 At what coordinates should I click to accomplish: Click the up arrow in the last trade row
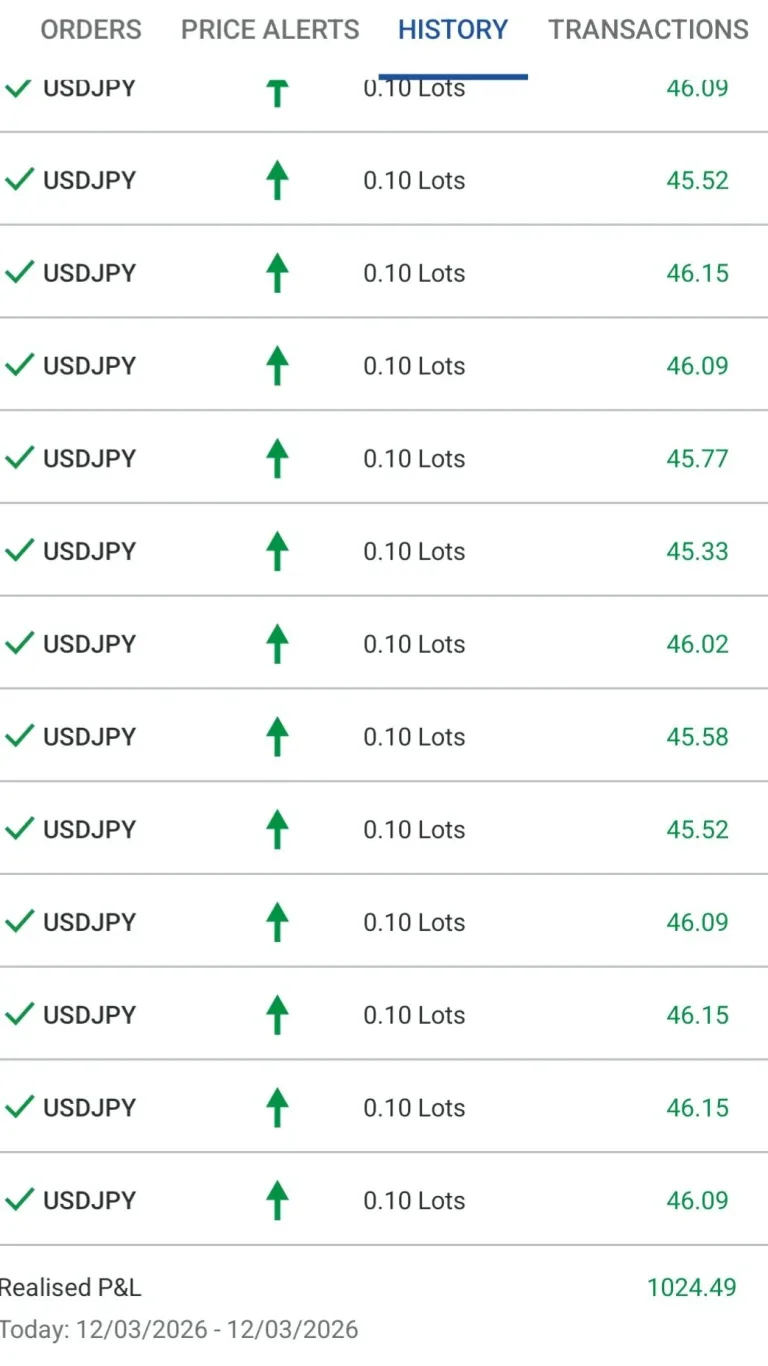coord(277,1201)
